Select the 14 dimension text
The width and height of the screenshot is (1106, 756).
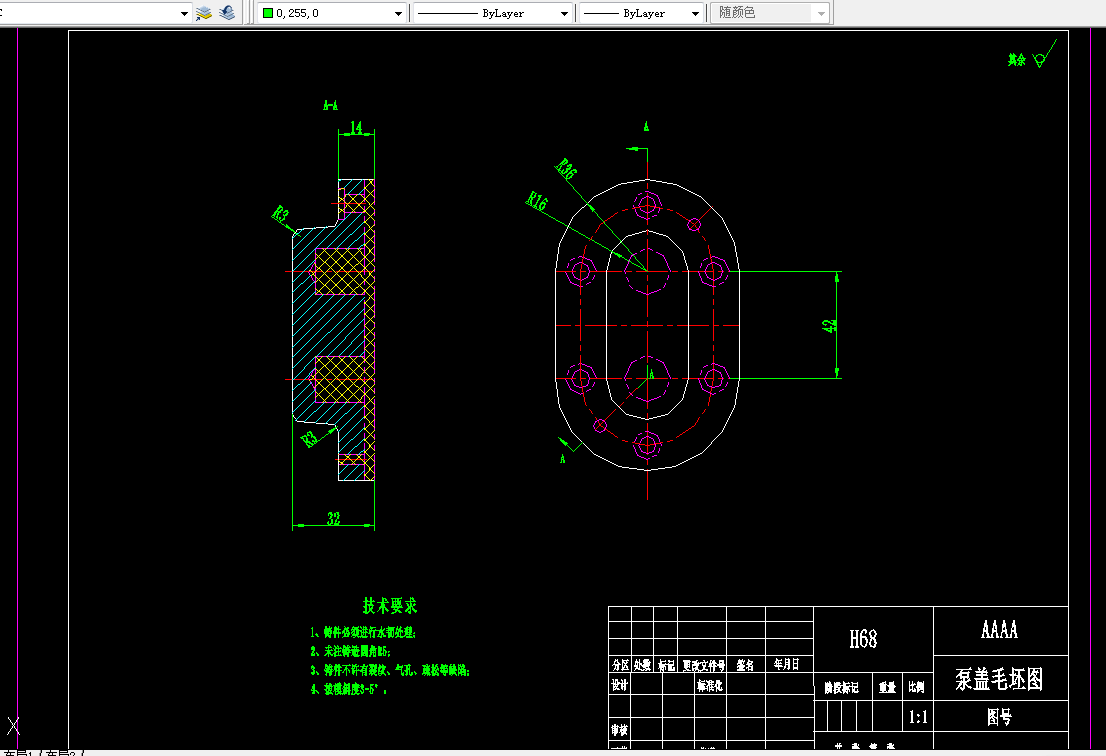(x=356, y=127)
